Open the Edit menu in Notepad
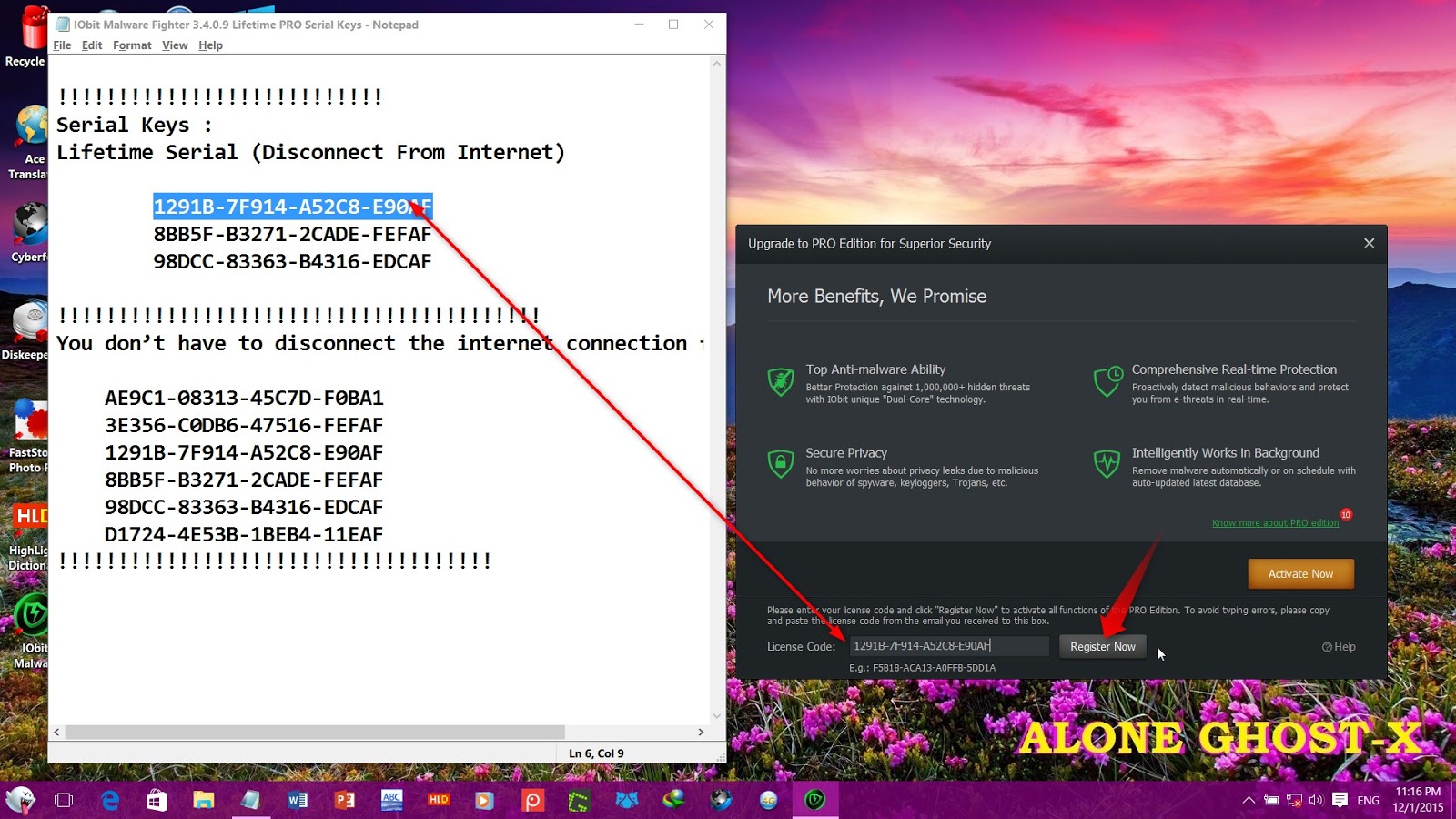 (x=92, y=45)
